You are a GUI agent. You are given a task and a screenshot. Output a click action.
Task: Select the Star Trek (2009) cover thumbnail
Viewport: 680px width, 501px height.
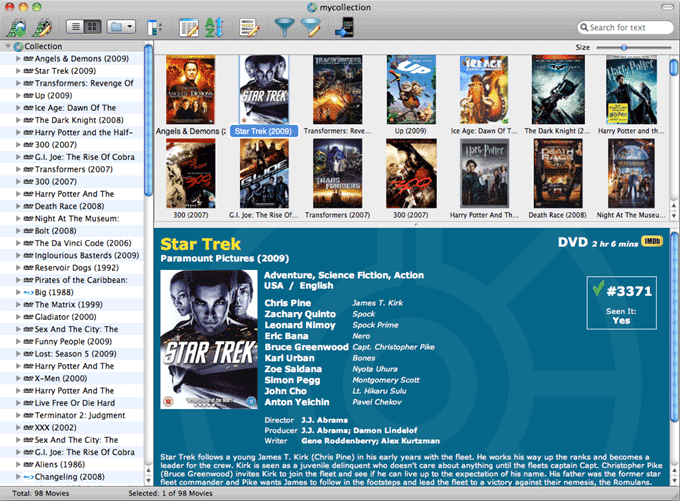point(264,89)
